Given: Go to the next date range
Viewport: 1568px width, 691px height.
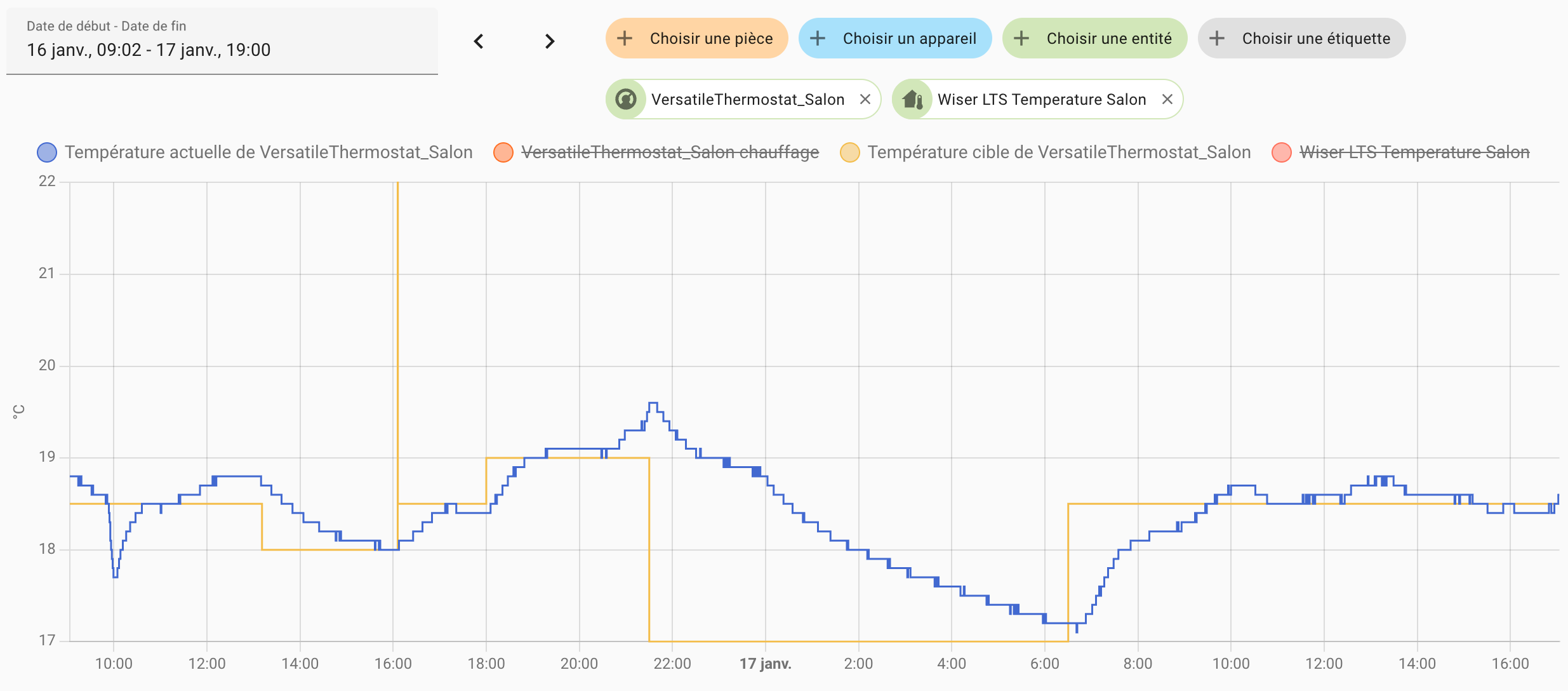Looking at the screenshot, I should pyautogui.click(x=550, y=42).
